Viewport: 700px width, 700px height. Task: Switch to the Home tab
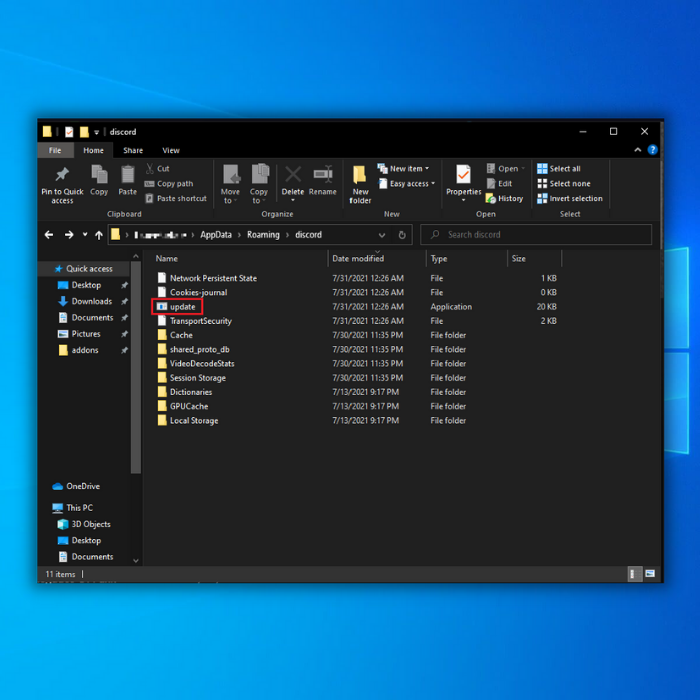pos(93,150)
